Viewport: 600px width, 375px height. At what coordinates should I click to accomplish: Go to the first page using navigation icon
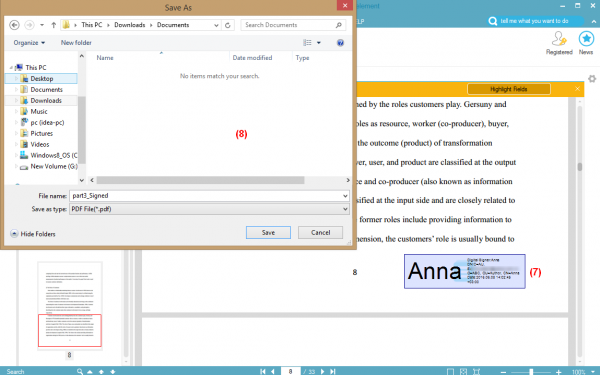coord(262,371)
